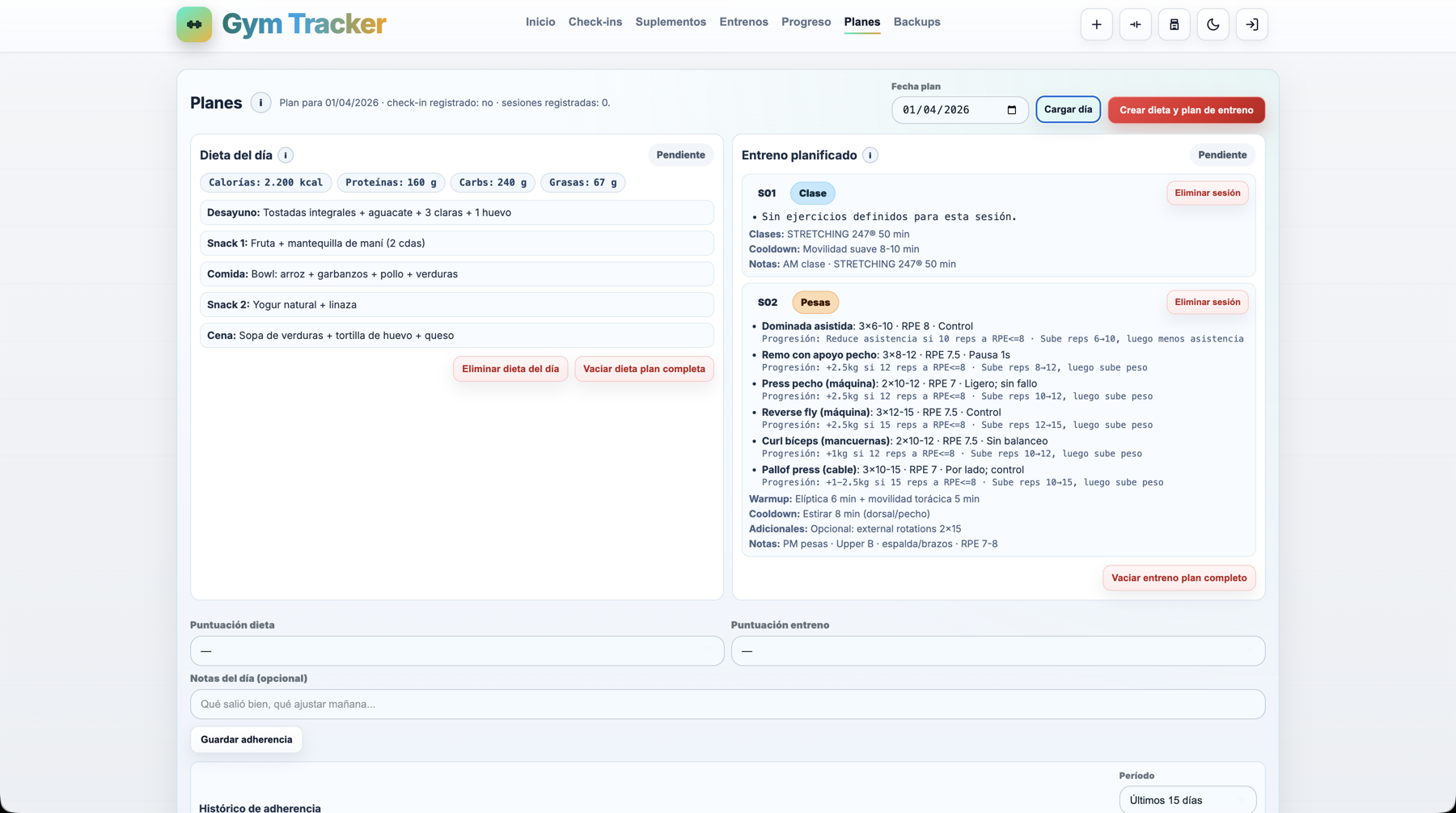Open the Período dropdown showing Últimos 15 días
This screenshot has height=813, width=1456.
(1187, 799)
